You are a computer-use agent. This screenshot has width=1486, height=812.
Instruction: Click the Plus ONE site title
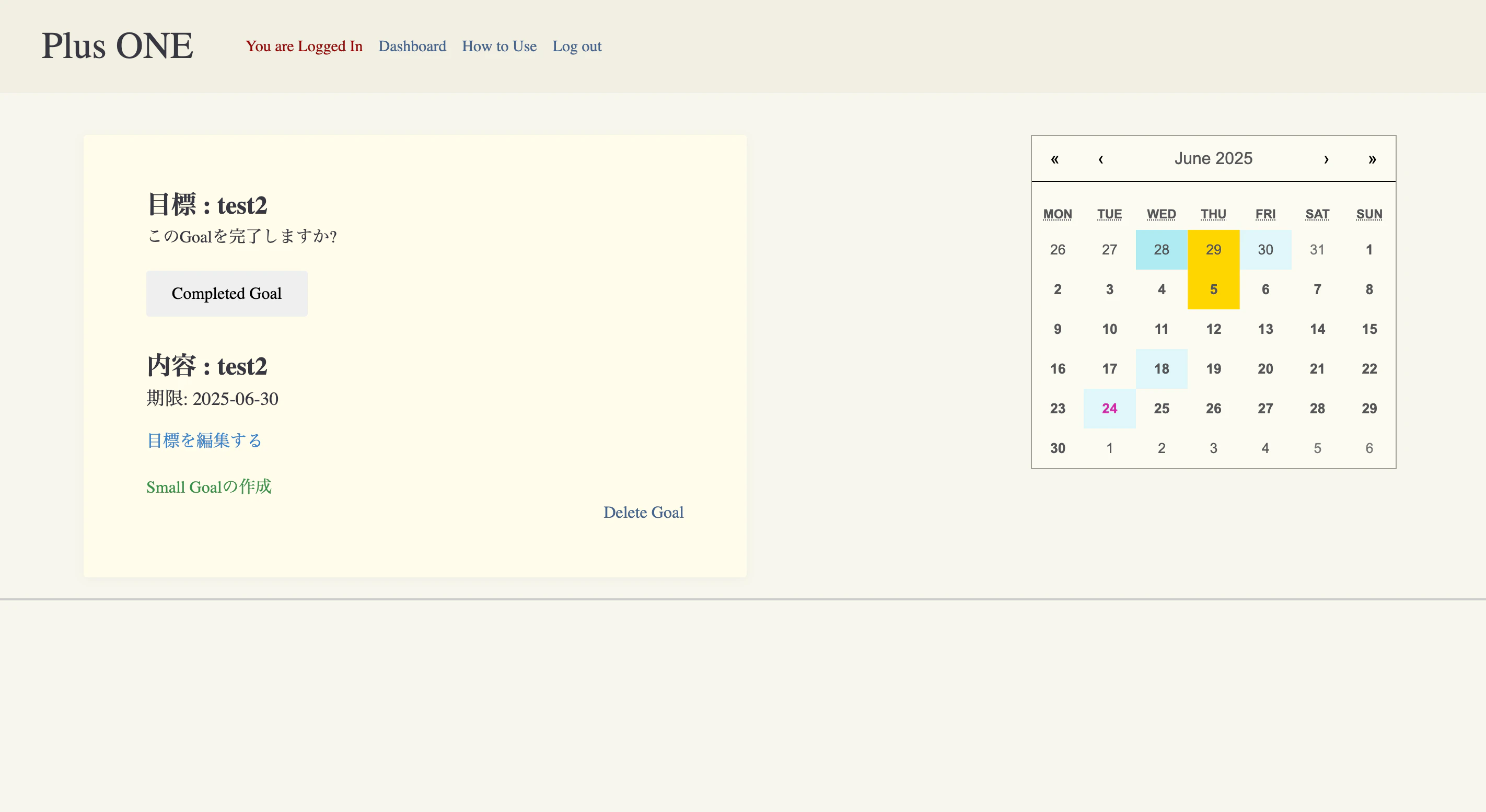[x=117, y=45]
